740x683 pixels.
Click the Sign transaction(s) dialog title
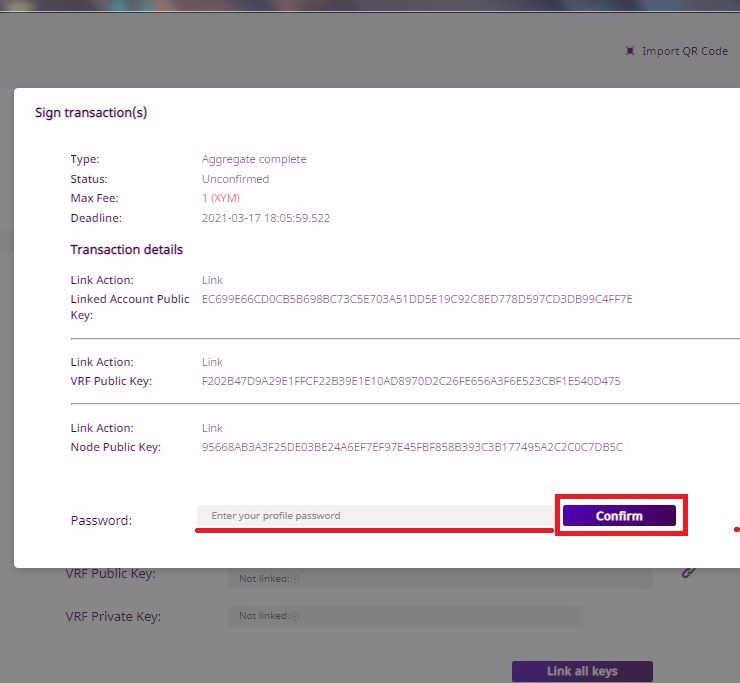[91, 112]
